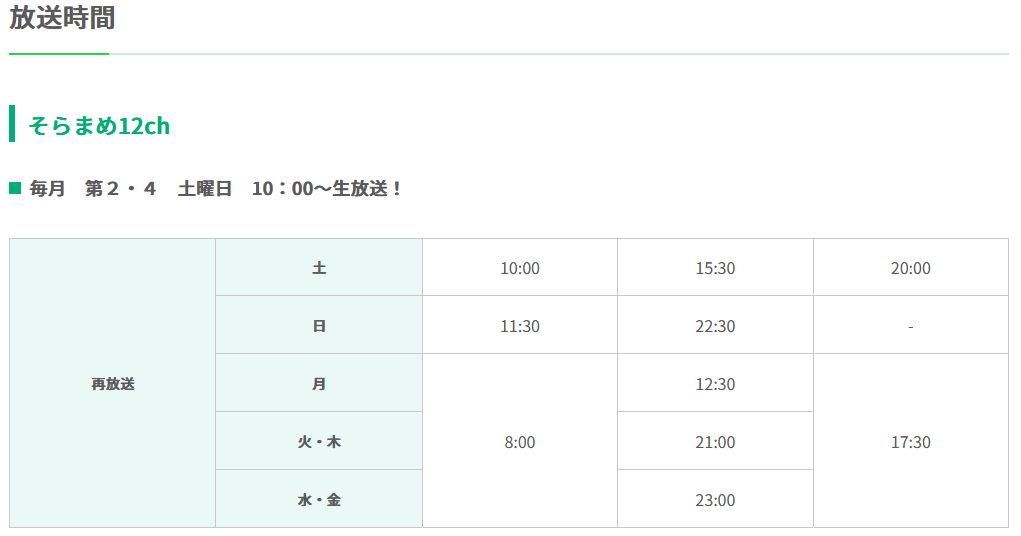The image size is (1021, 536).
Task: Select the 再放送 row header cell
Action: coord(113,383)
